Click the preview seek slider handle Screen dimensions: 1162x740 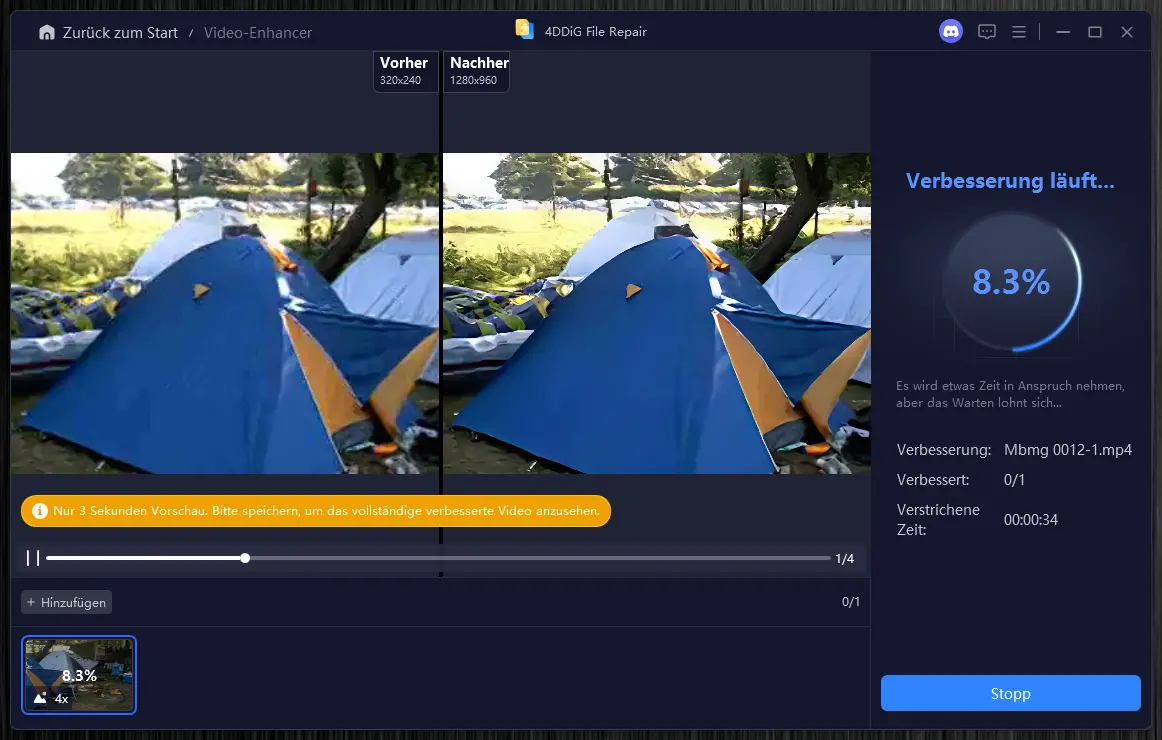[x=245, y=558]
